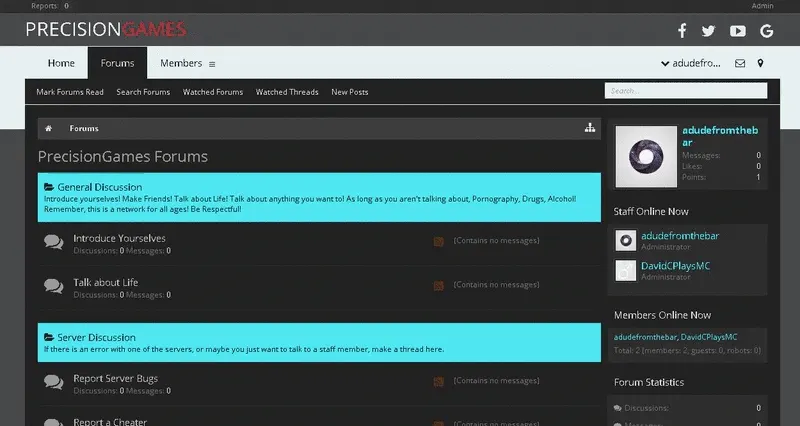Open the forum sitemap tree icon
The height and width of the screenshot is (426, 800).
(x=590, y=128)
